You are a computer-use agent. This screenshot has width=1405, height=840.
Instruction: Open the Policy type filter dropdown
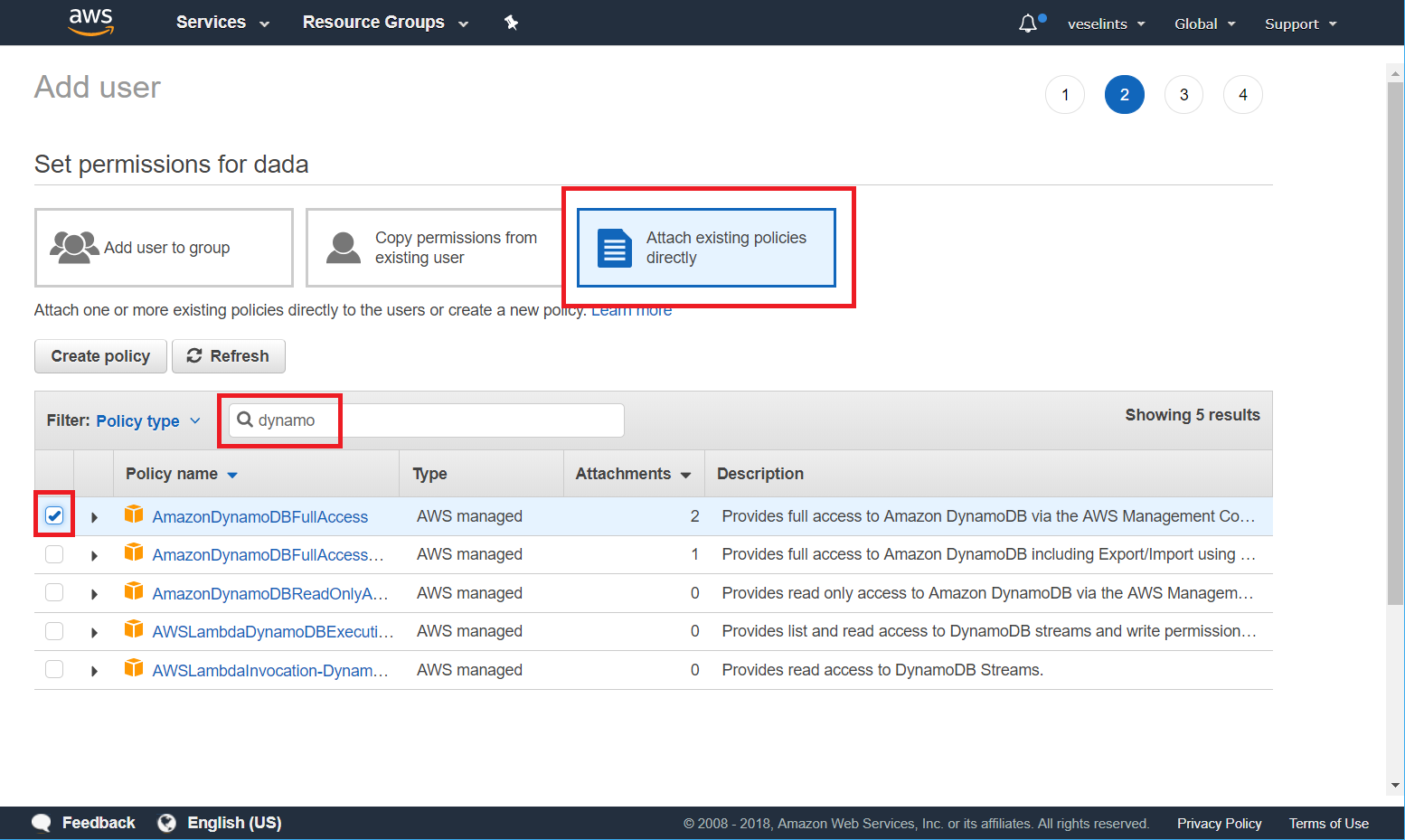147,420
